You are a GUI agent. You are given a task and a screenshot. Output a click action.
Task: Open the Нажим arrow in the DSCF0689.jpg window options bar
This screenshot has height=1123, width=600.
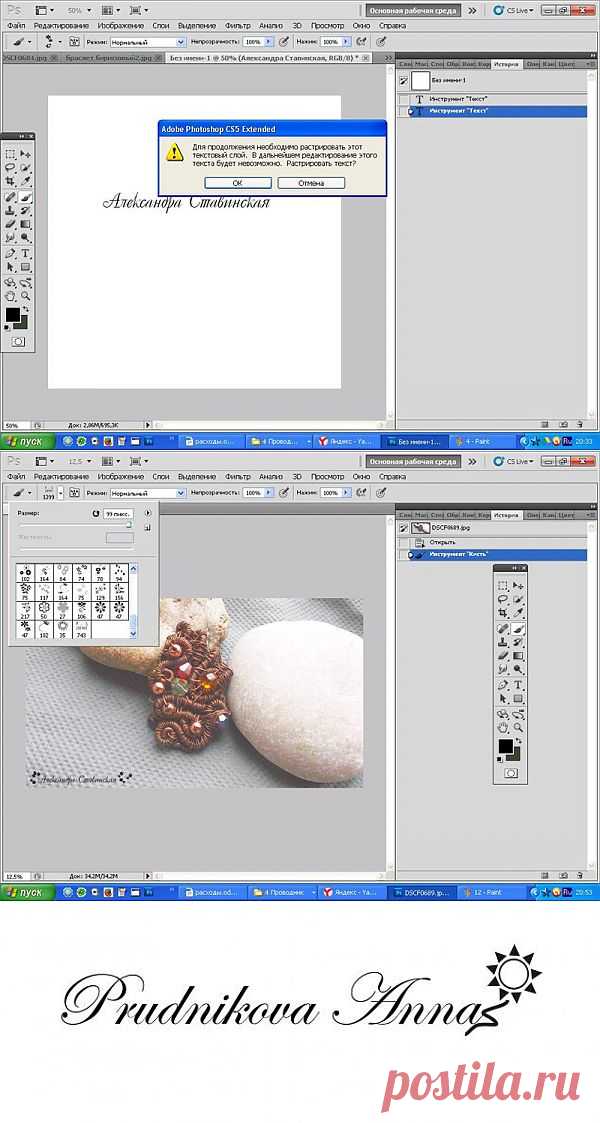tap(348, 493)
